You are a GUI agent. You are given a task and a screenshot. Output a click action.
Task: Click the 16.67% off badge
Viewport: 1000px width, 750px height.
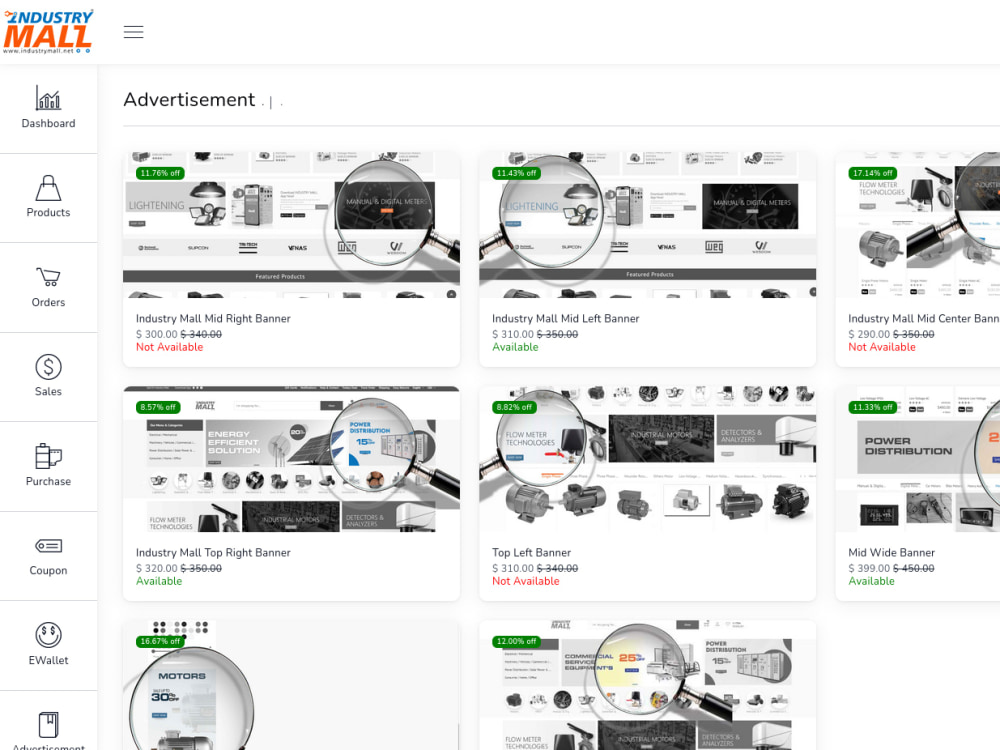pos(160,641)
